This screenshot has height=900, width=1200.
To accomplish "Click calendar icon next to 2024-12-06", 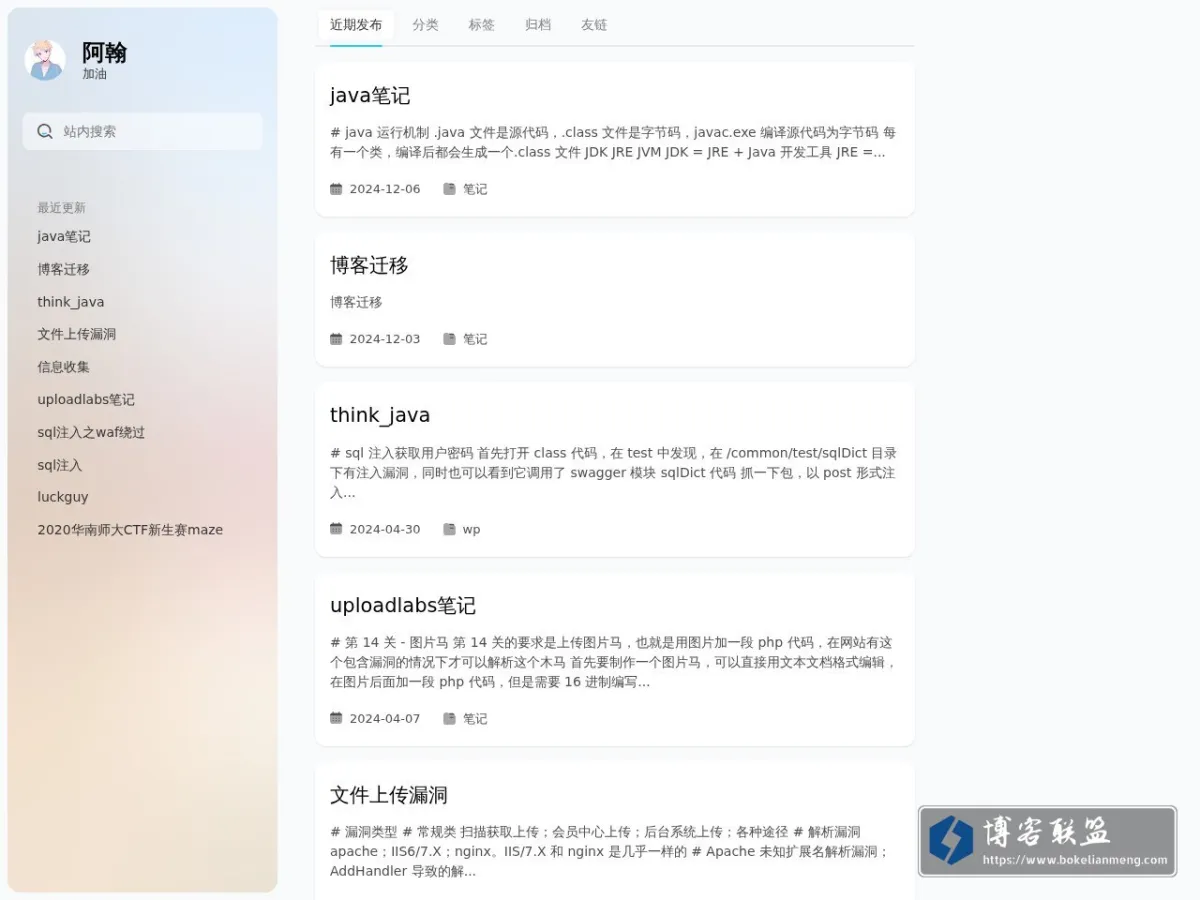I will [x=336, y=189].
